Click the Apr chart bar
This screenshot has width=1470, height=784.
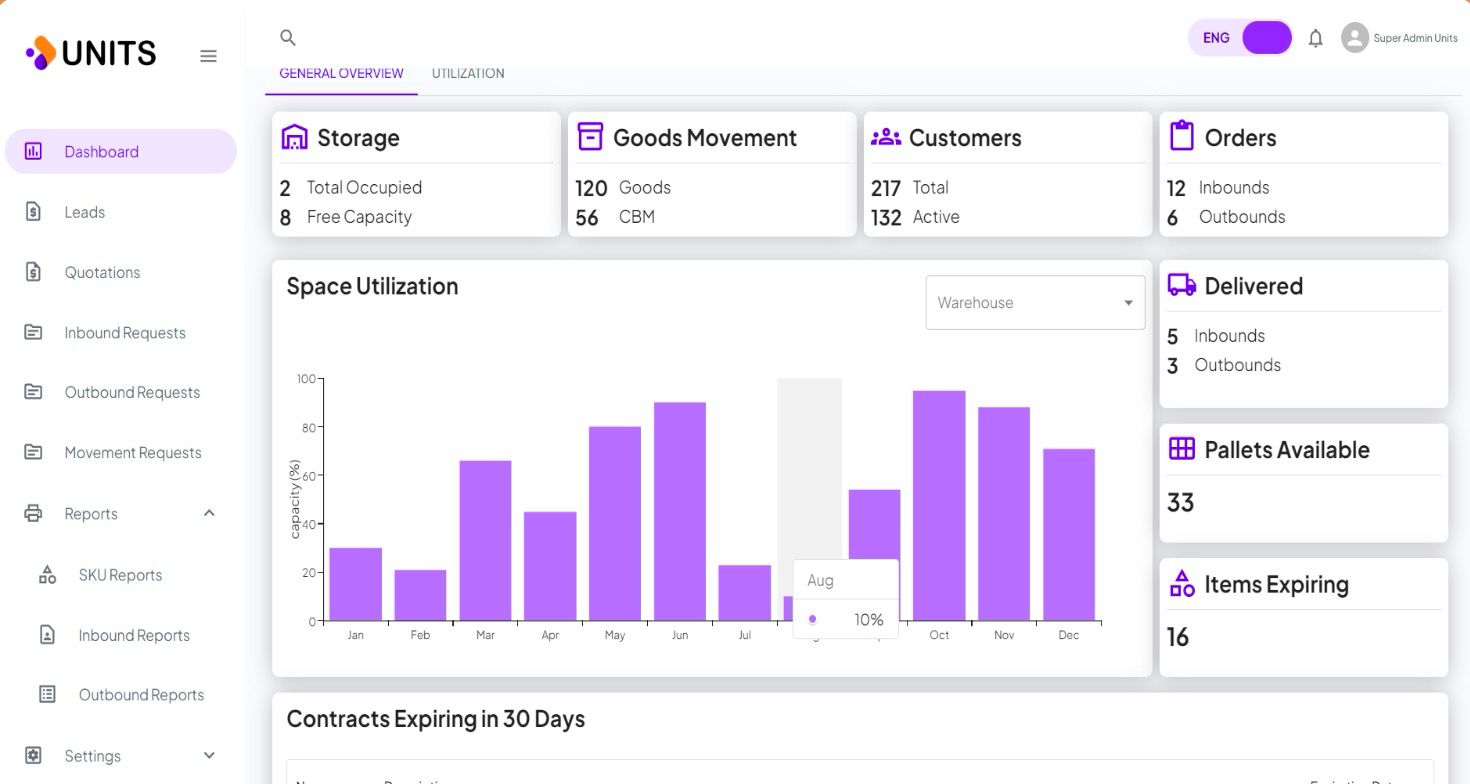[550, 566]
